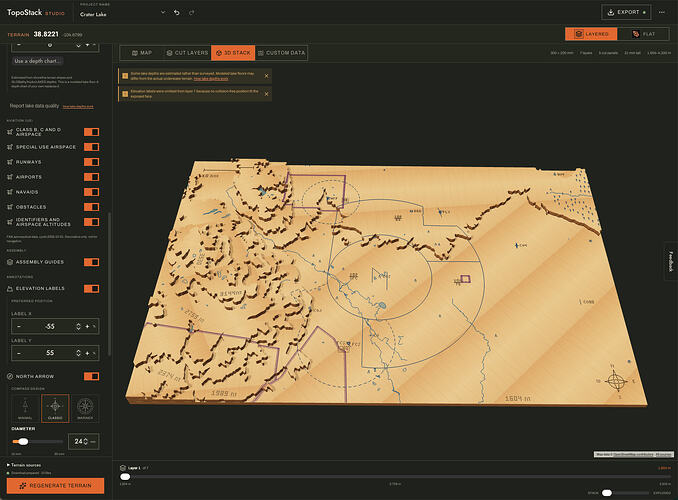
Task: Select the Classic compass design
Action: [x=55, y=408]
